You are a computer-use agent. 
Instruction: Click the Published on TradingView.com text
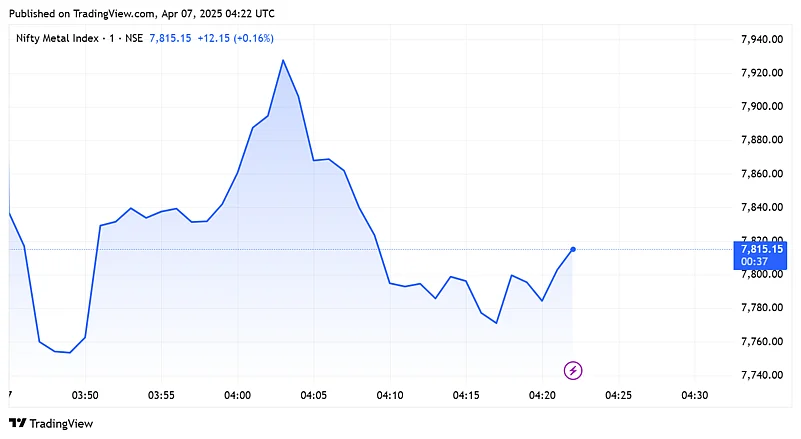coord(140,13)
